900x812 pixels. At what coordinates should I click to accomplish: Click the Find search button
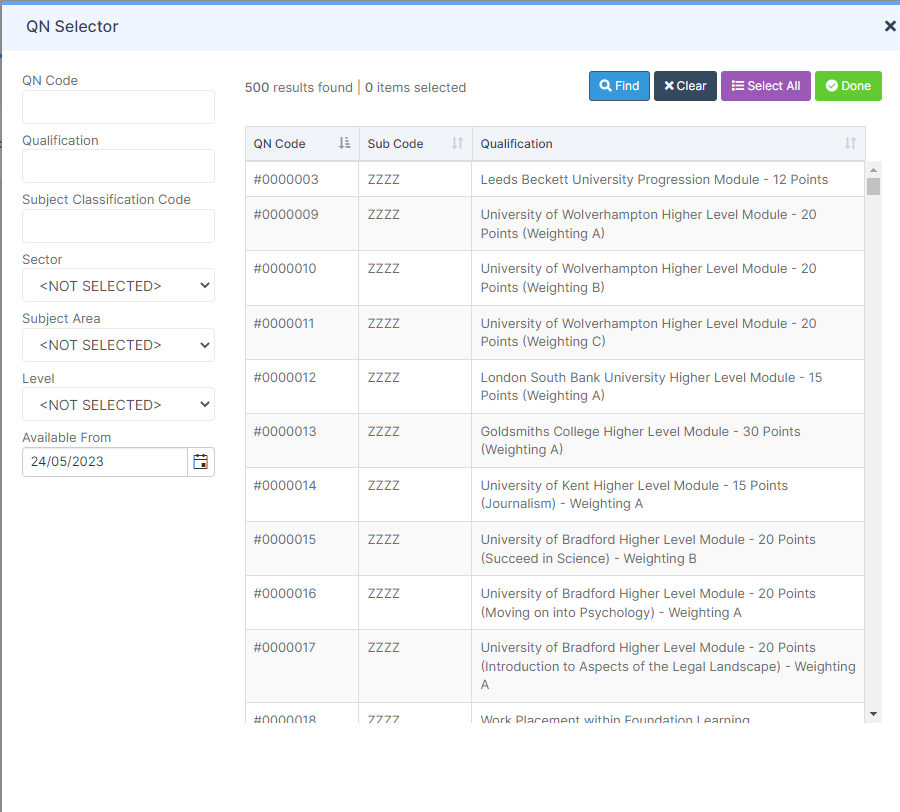pos(619,86)
